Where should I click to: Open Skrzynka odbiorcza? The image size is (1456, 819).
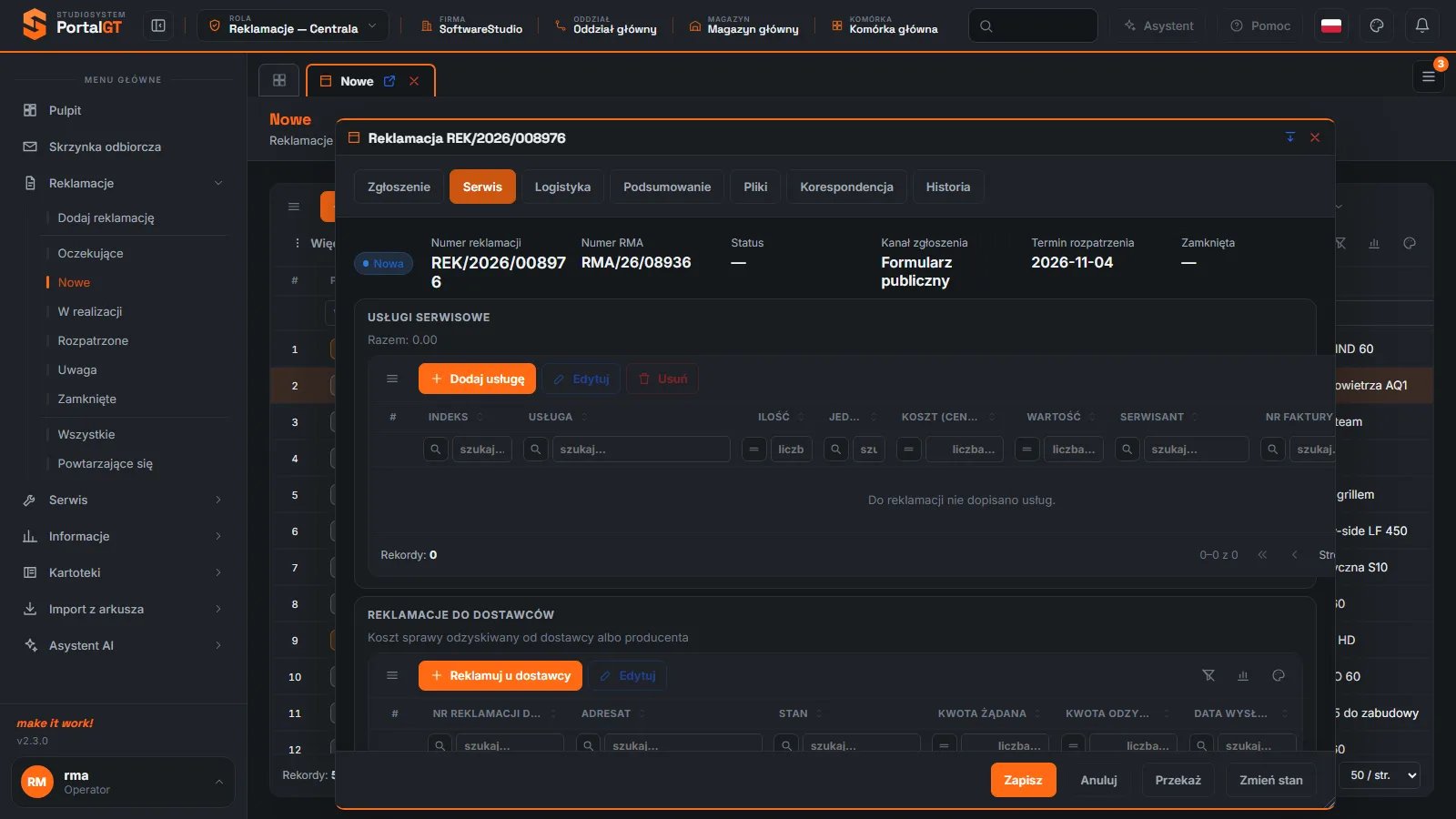pyautogui.click(x=123, y=147)
